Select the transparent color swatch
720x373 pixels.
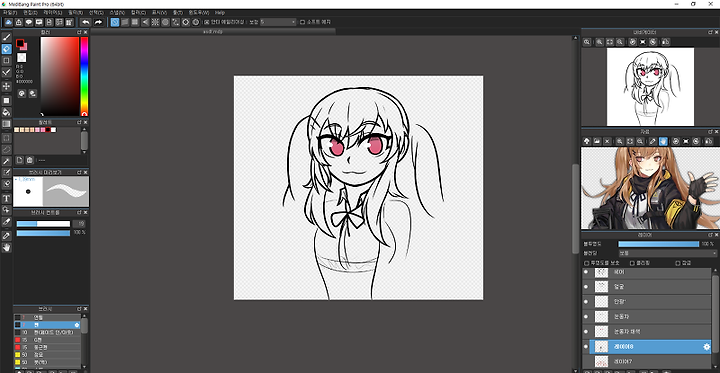[22, 57]
